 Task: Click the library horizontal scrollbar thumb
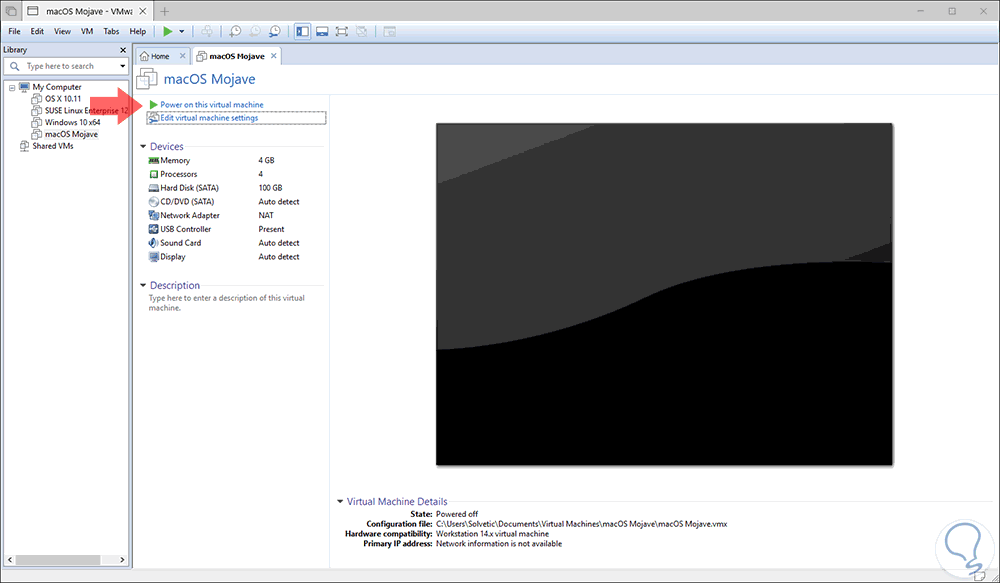[x=58, y=559]
